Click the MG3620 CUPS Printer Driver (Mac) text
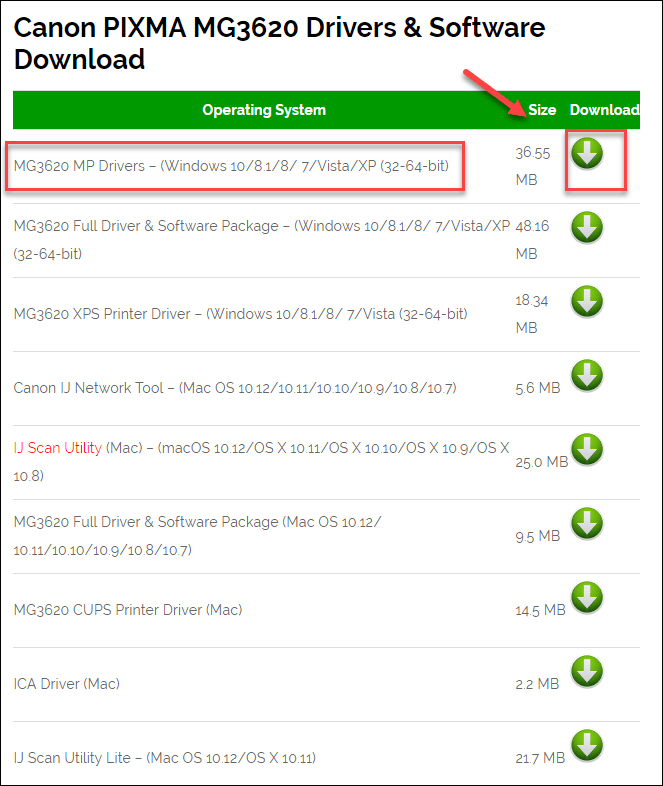The height and width of the screenshot is (786, 663). (128, 610)
